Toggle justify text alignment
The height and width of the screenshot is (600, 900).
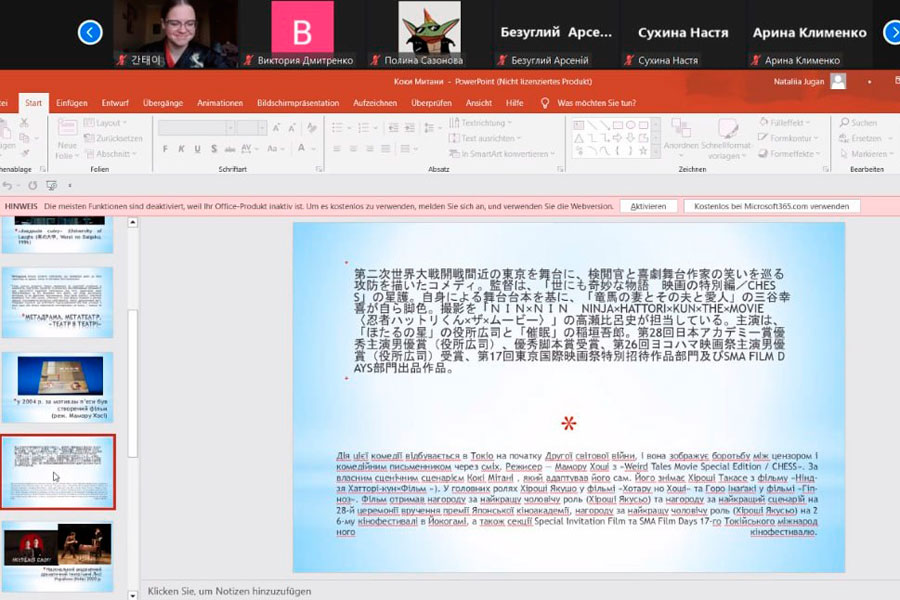386,149
